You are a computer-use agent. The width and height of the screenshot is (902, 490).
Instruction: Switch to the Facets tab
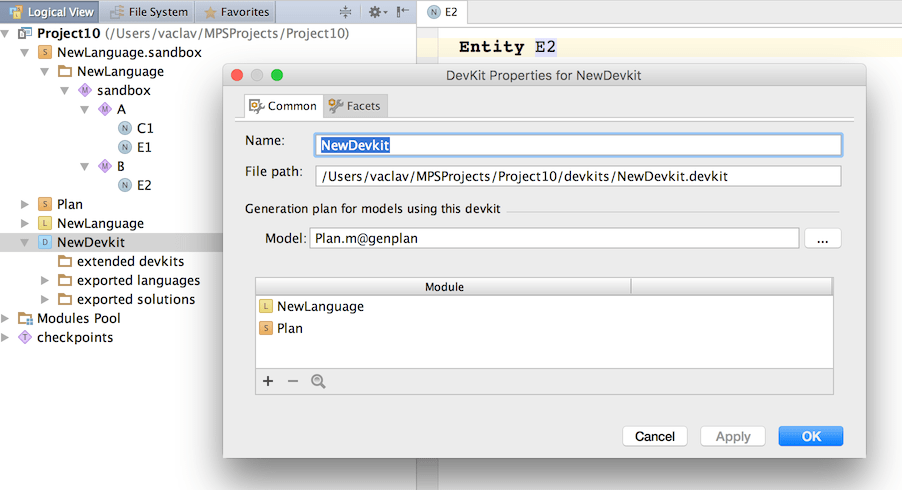point(355,106)
